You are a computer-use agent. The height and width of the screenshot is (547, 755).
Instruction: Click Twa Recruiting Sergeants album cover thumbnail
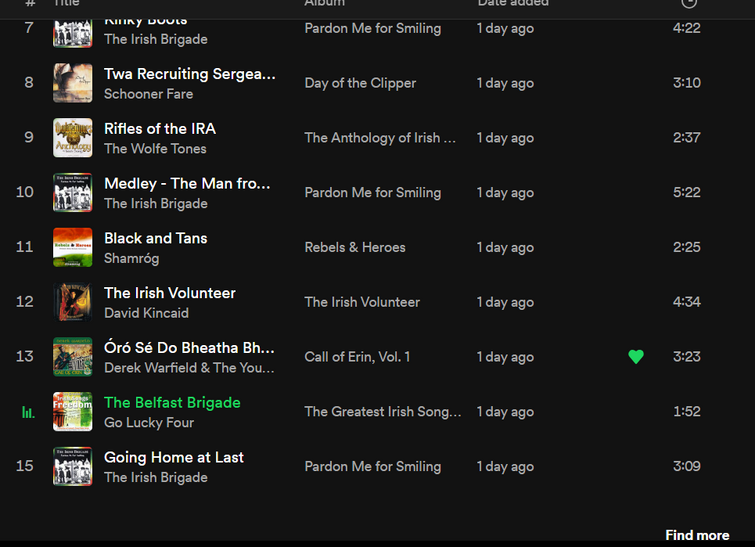72,83
